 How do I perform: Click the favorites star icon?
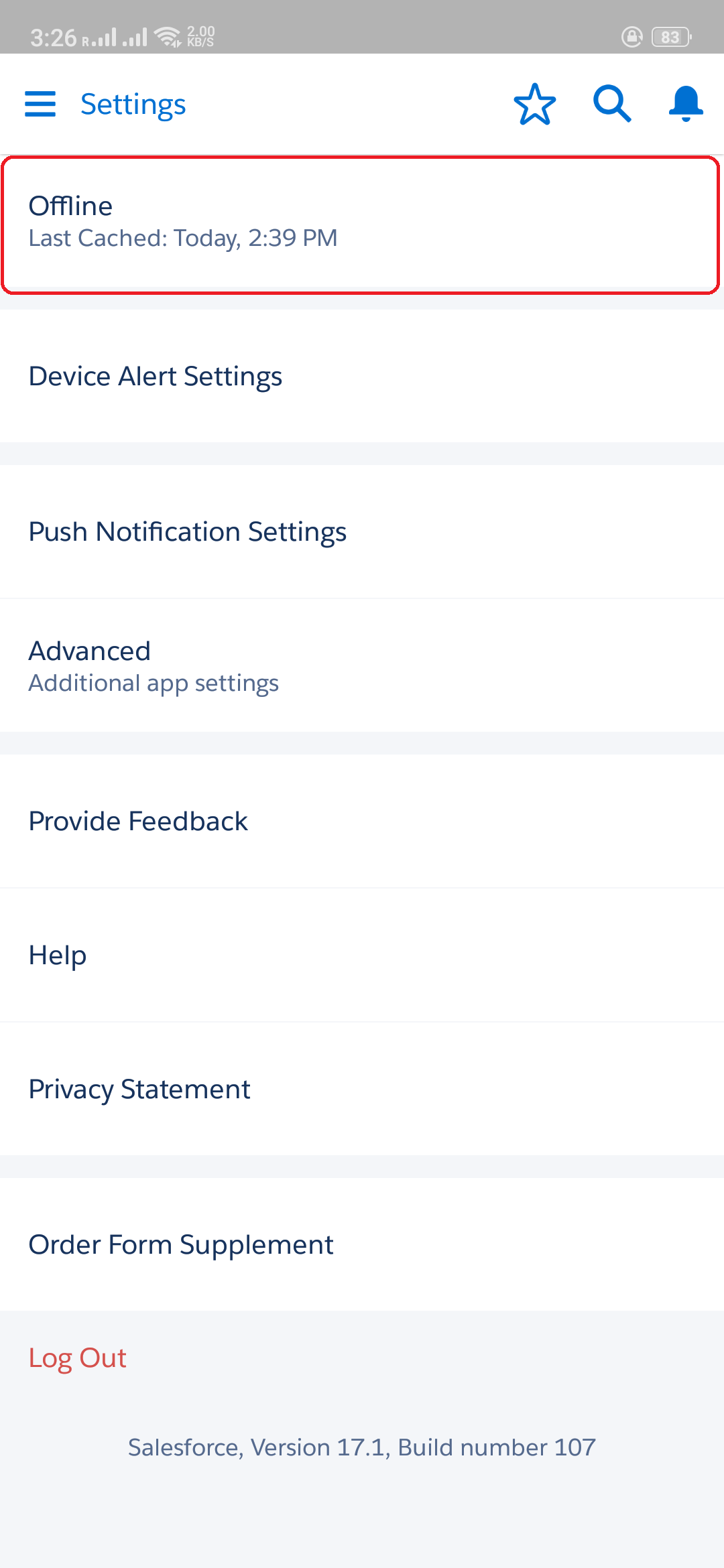[x=534, y=104]
